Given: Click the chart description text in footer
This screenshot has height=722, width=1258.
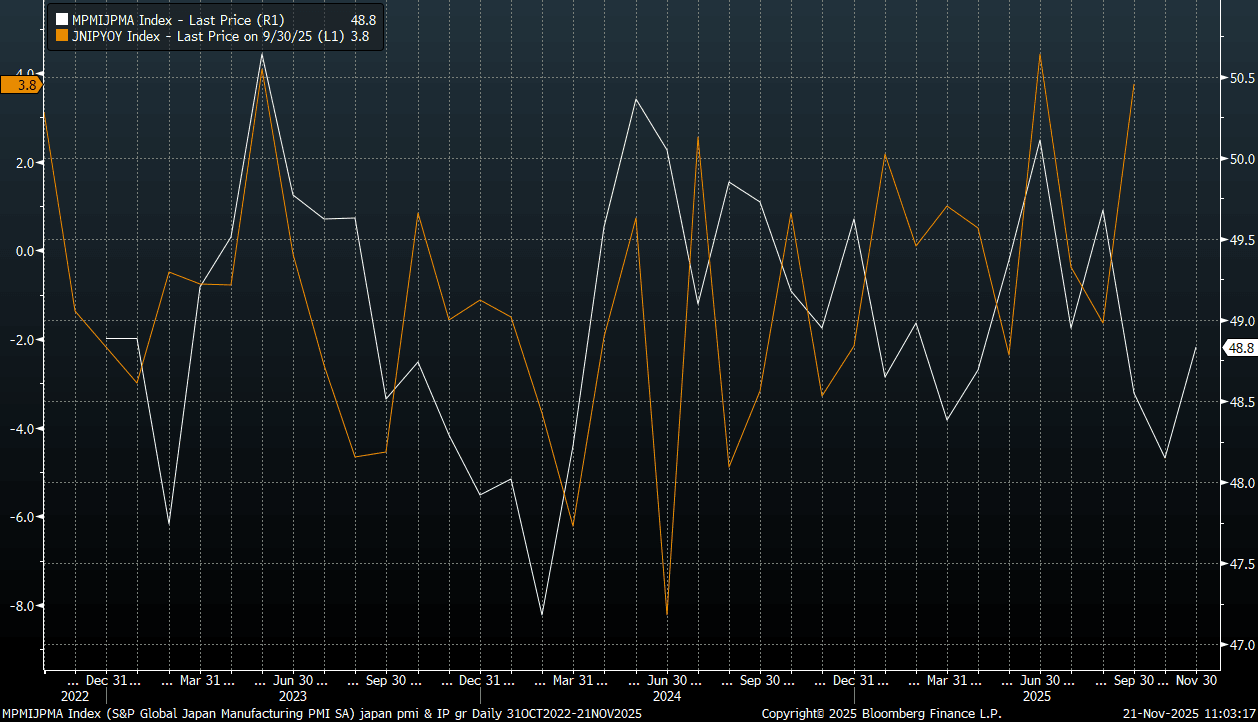Looking at the screenshot, I should [320, 714].
